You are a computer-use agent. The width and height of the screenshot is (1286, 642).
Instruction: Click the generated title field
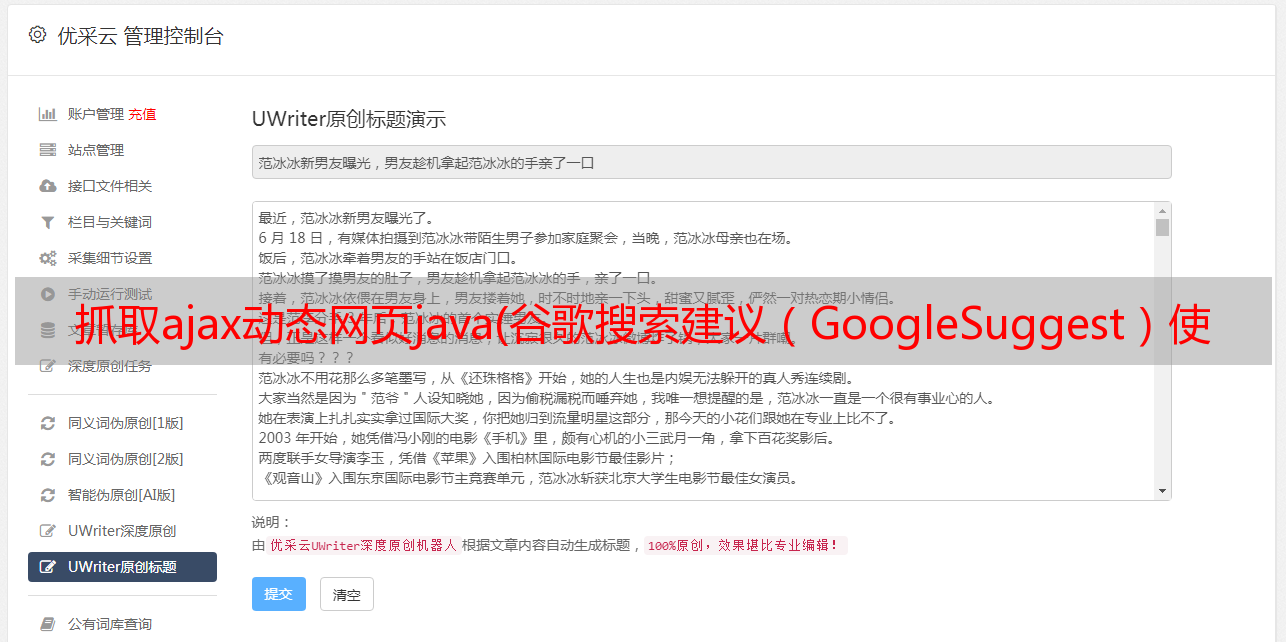[x=711, y=162]
